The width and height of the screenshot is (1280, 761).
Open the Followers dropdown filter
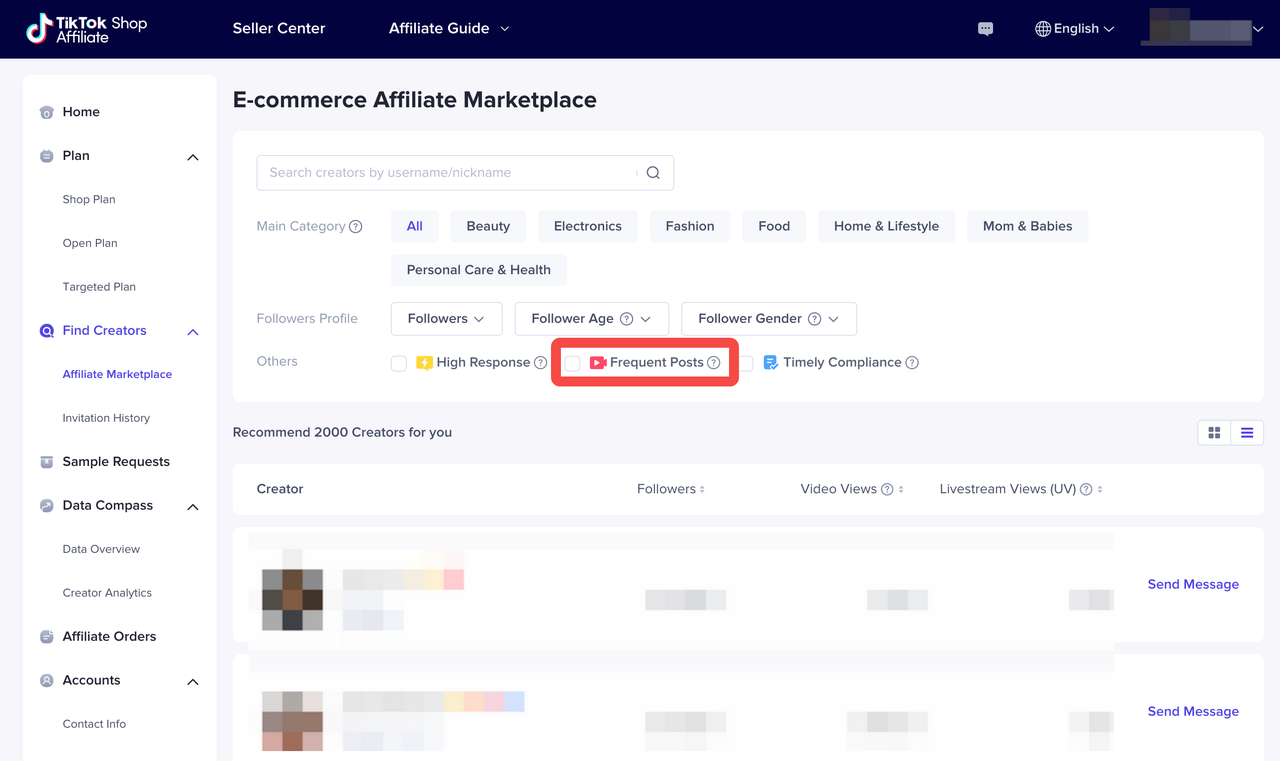(446, 319)
